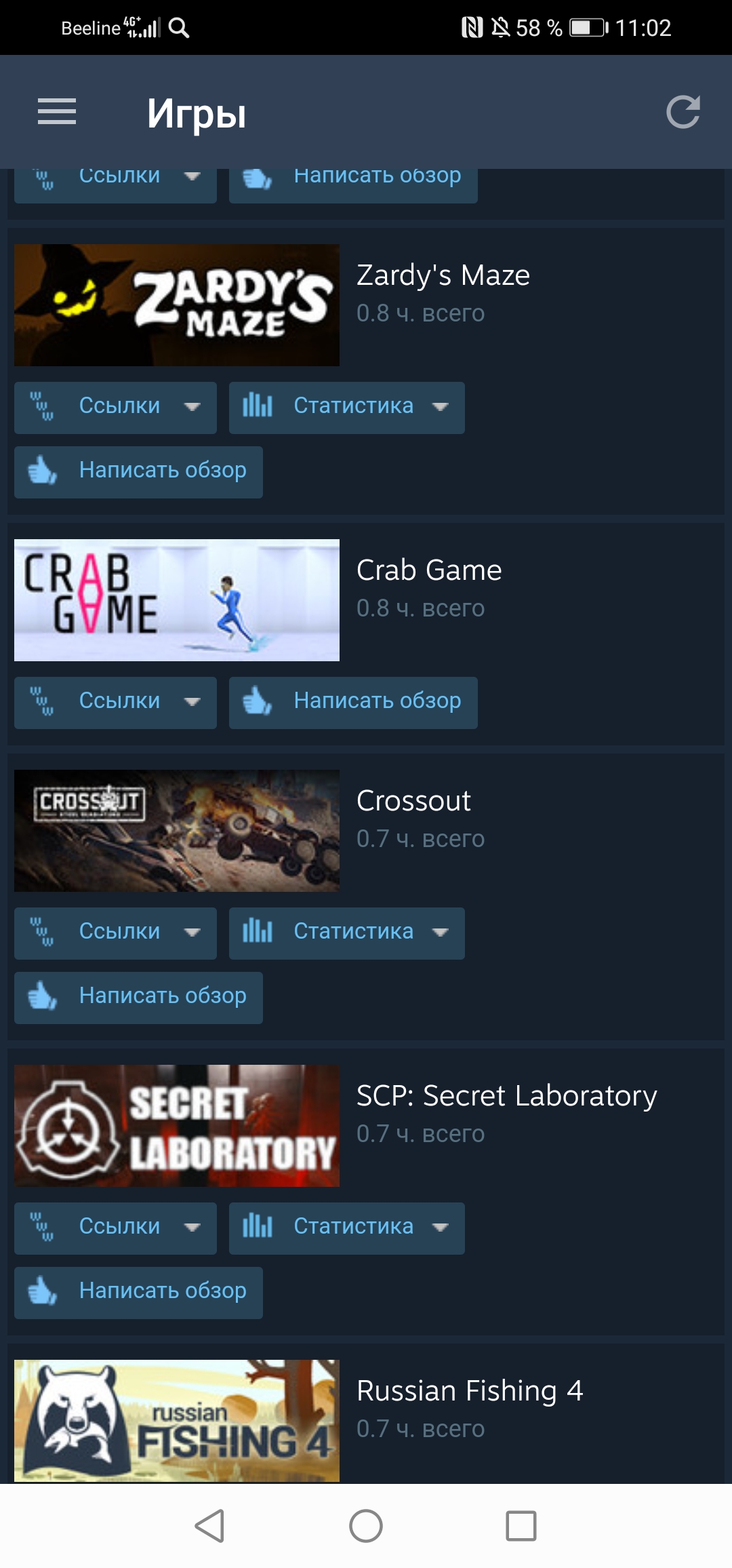Expand Статистика dropdown for Zardy's Maze
Screen dimensions: 732x1568
tap(347, 408)
